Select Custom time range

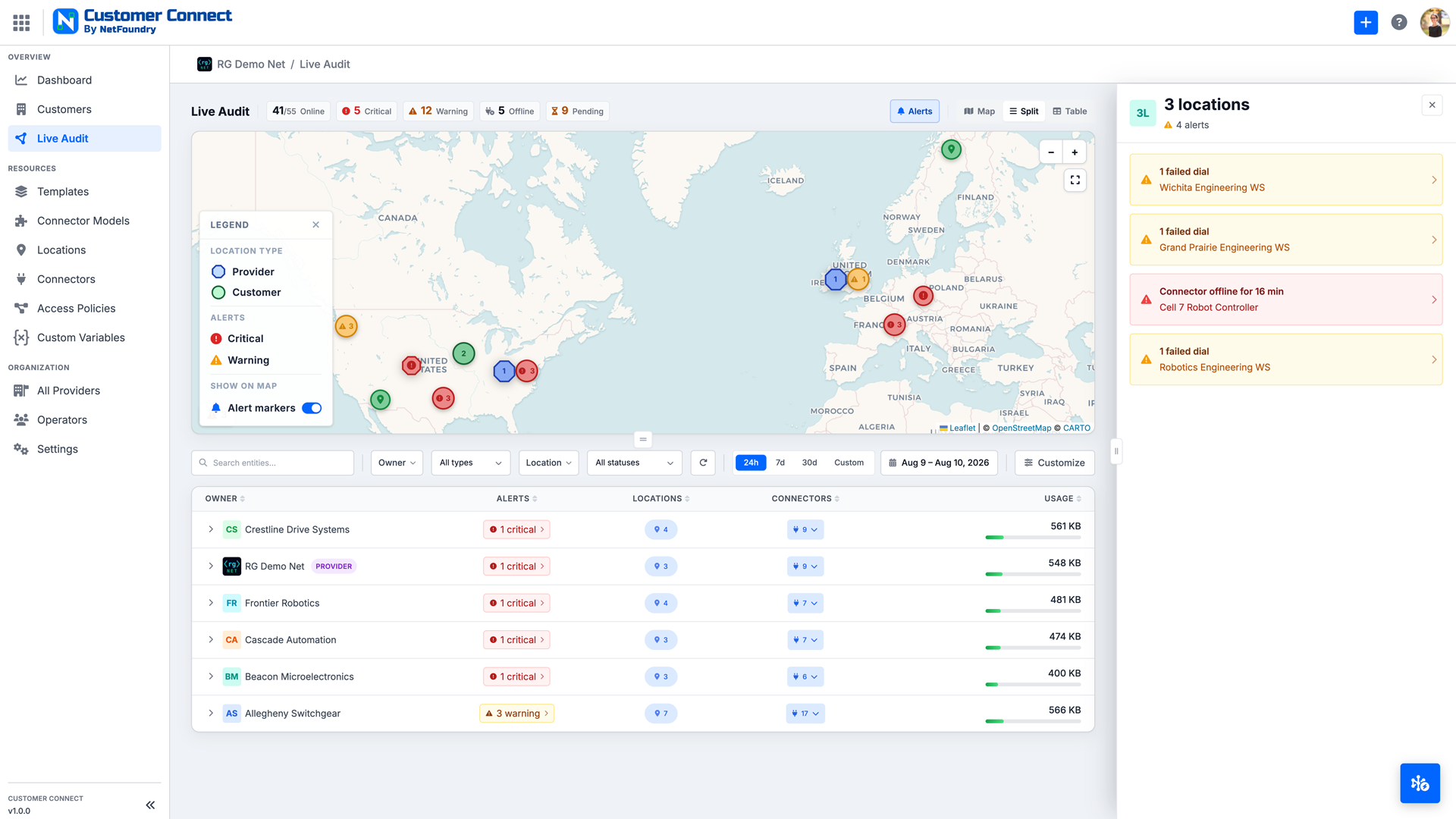coord(849,463)
